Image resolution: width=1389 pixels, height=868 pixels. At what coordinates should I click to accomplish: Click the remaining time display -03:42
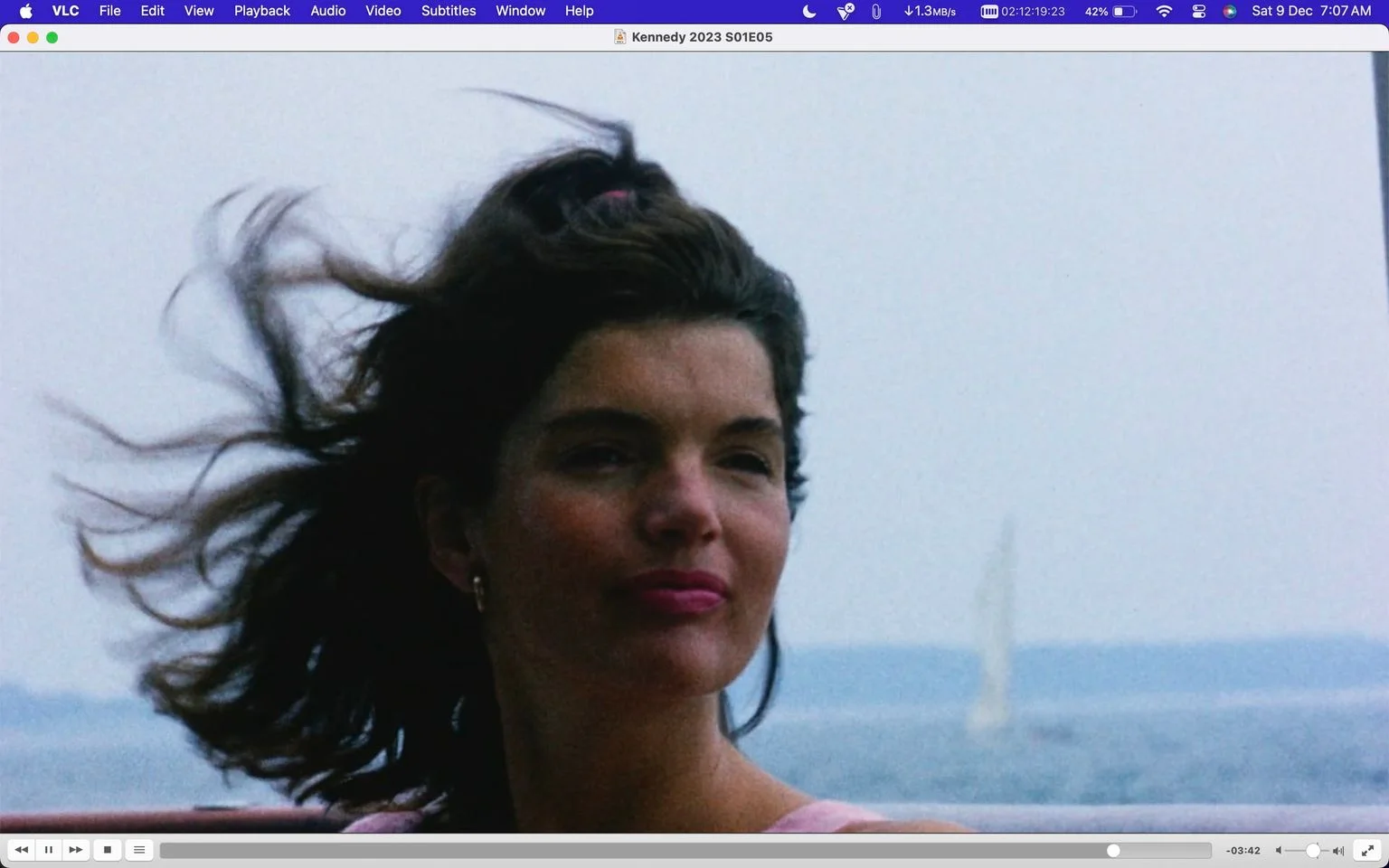(1243, 851)
